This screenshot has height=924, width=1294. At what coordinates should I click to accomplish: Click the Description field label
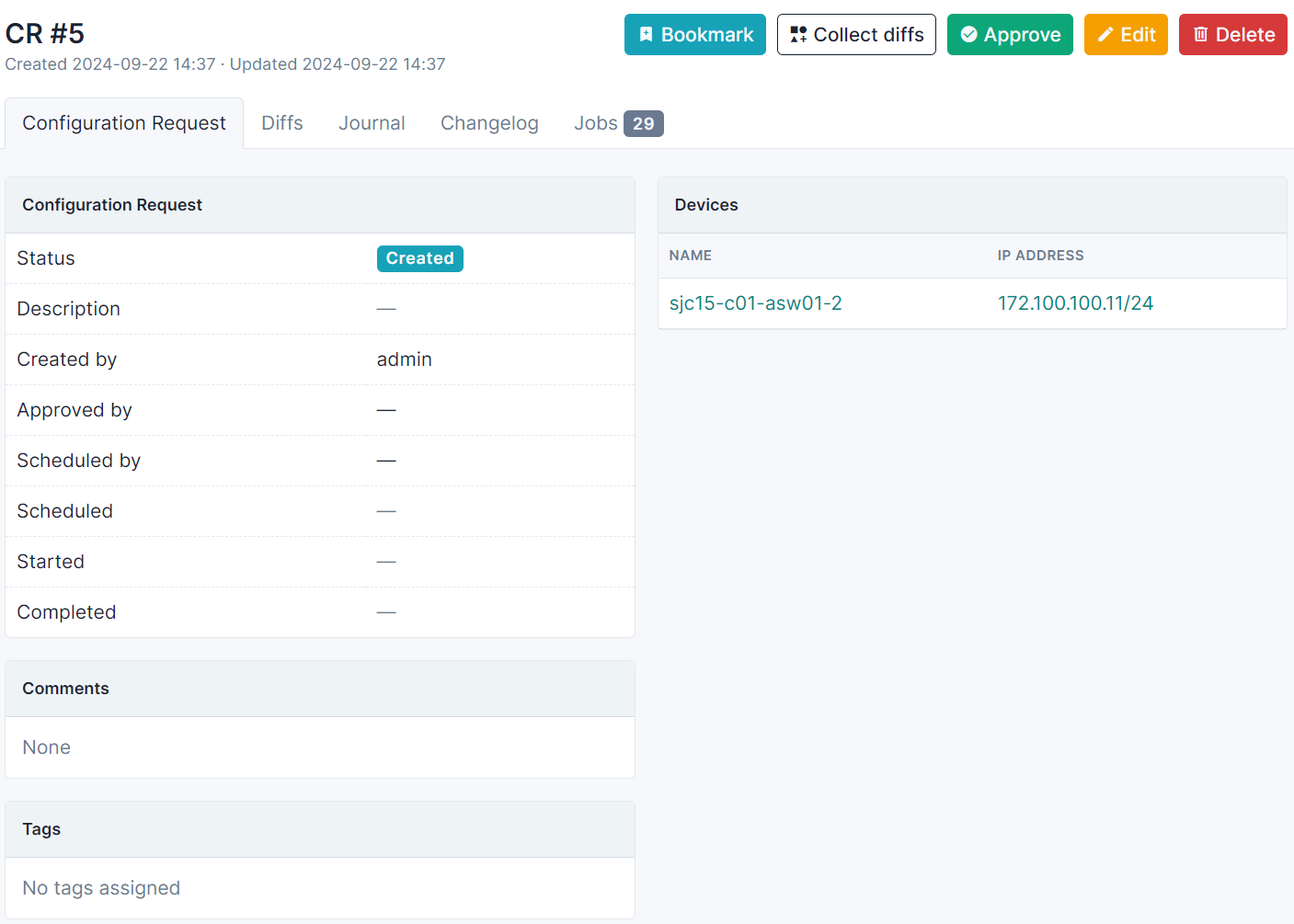click(x=69, y=309)
